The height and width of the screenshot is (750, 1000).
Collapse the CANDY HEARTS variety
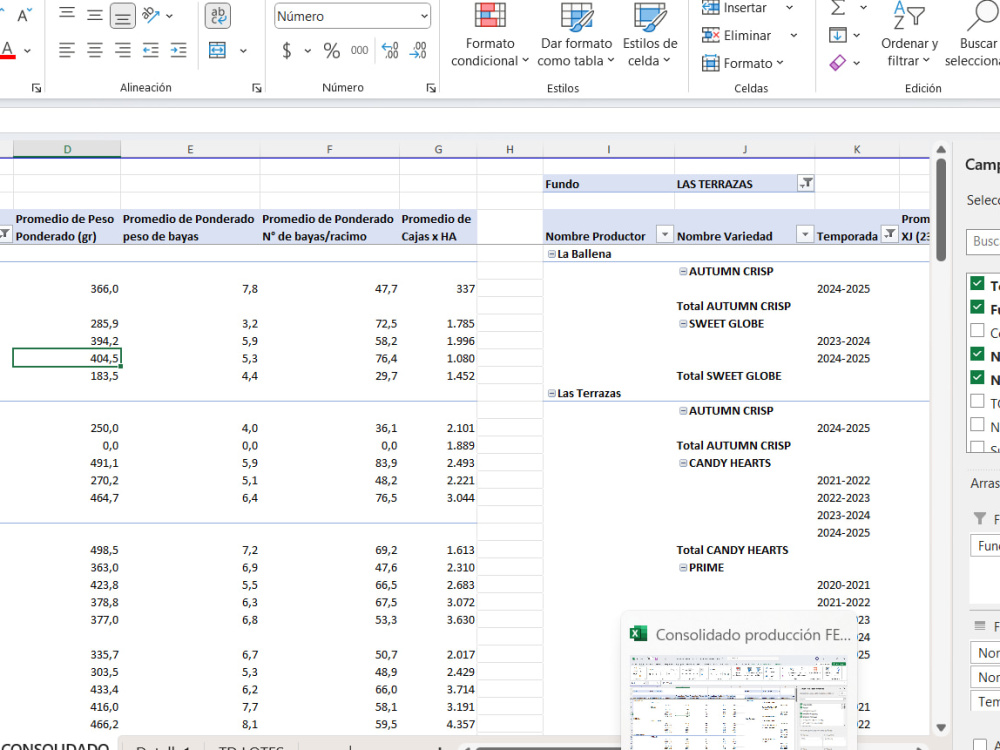click(x=683, y=463)
